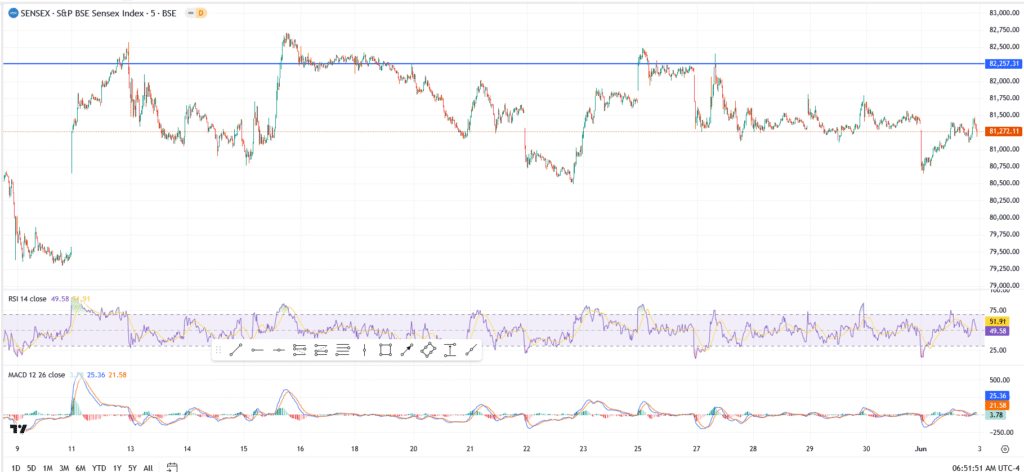Select the Price Range measure tool
This screenshot has height=472, width=1024.
(x=450, y=350)
